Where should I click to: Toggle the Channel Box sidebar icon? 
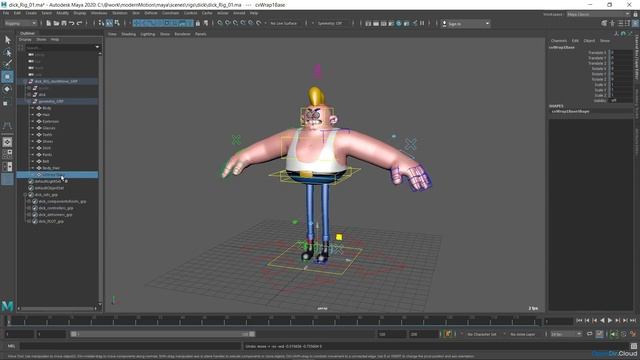(635, 23)
